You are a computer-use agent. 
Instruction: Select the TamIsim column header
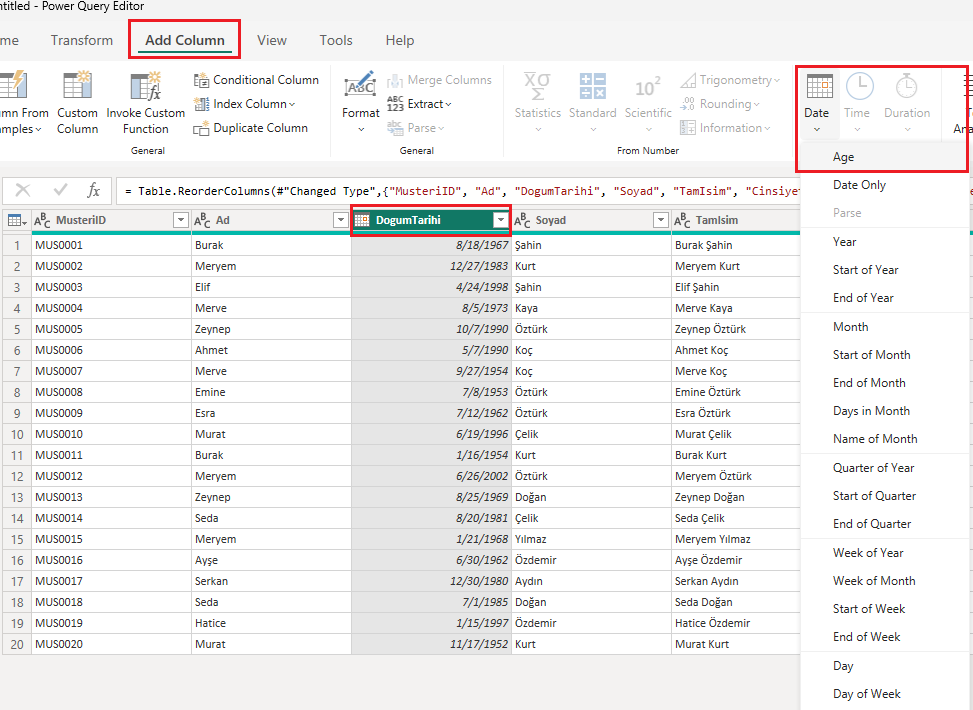735,220
